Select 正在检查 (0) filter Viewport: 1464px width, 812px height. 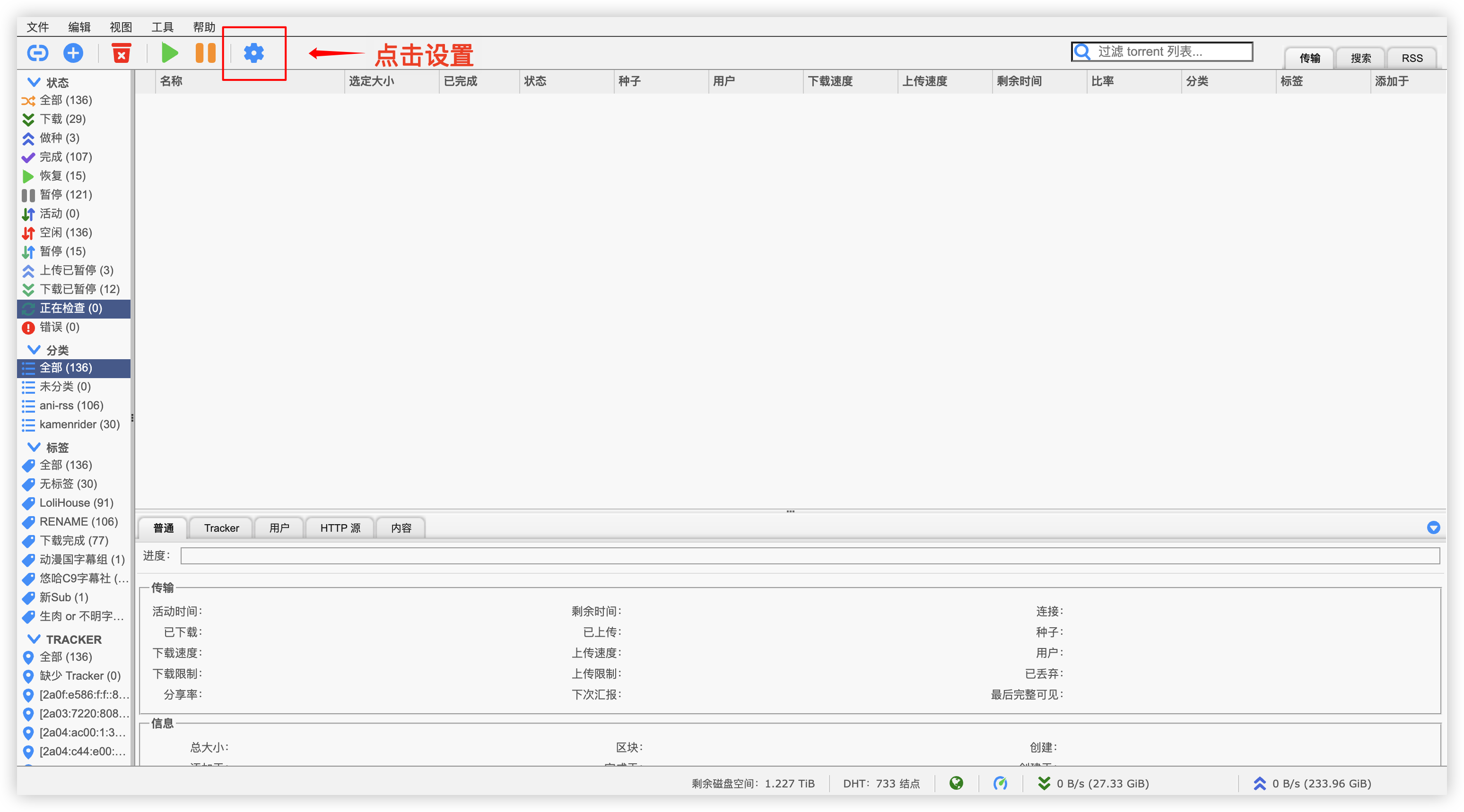[74, 308]
